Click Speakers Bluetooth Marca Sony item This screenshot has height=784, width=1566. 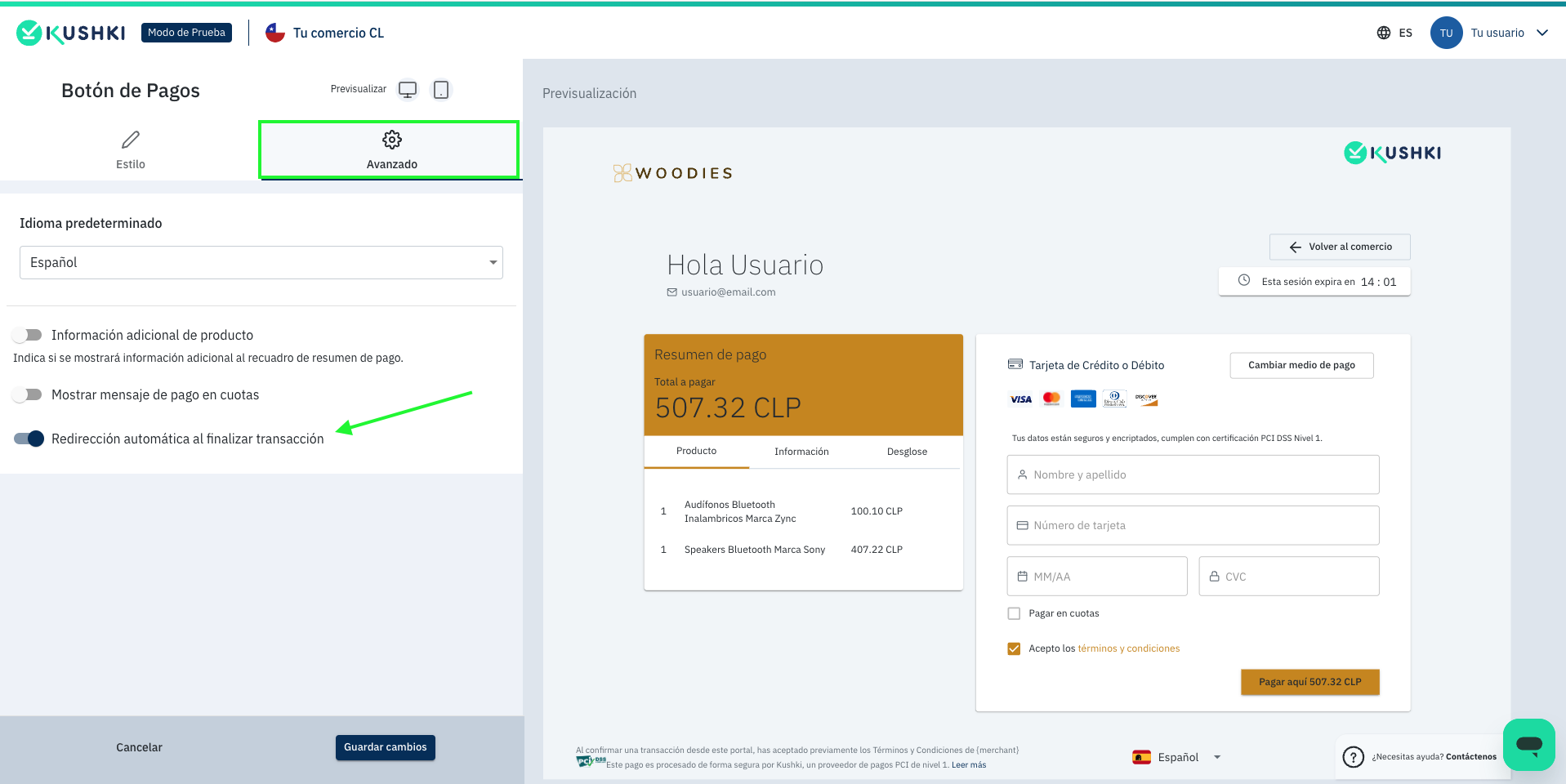tap(755, 550)
